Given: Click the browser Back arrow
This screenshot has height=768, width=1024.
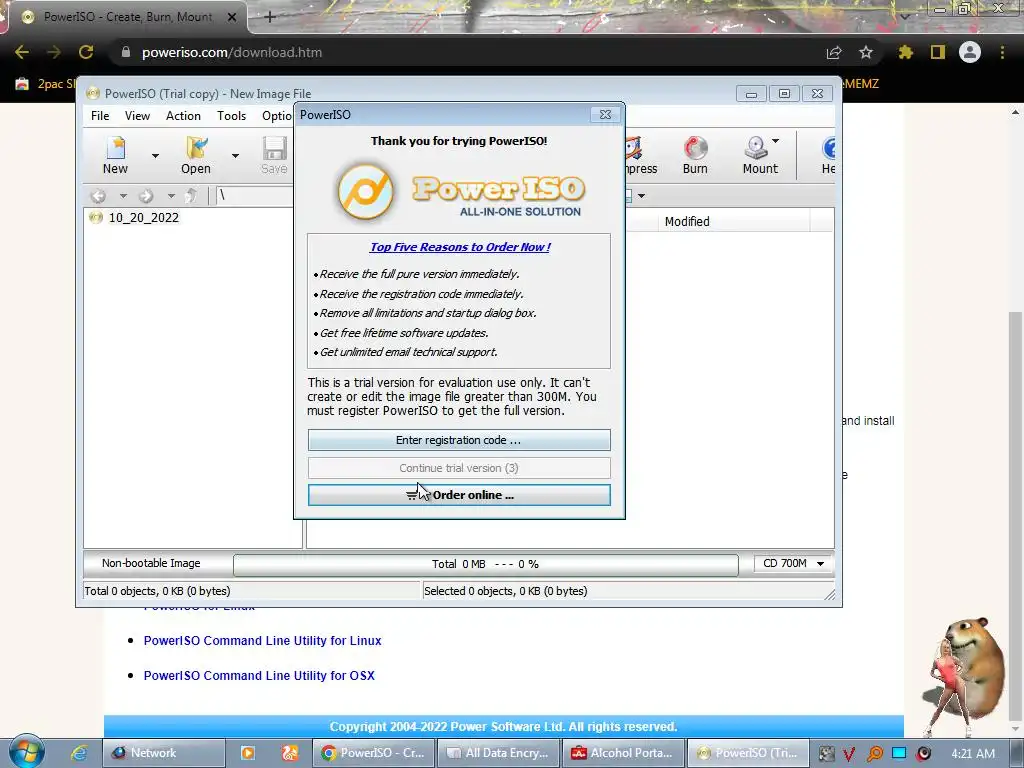Looking at the screenshot, I should 22,52.
